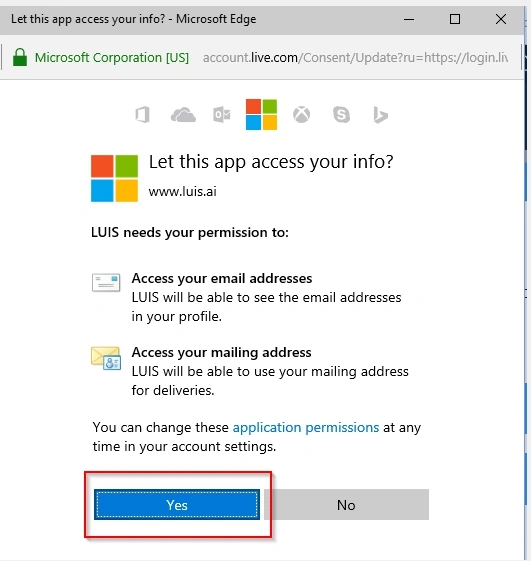Maximize the Microsoft Edge consent window
The width and height of the screenshot is (531, 561).
[455, 19]
